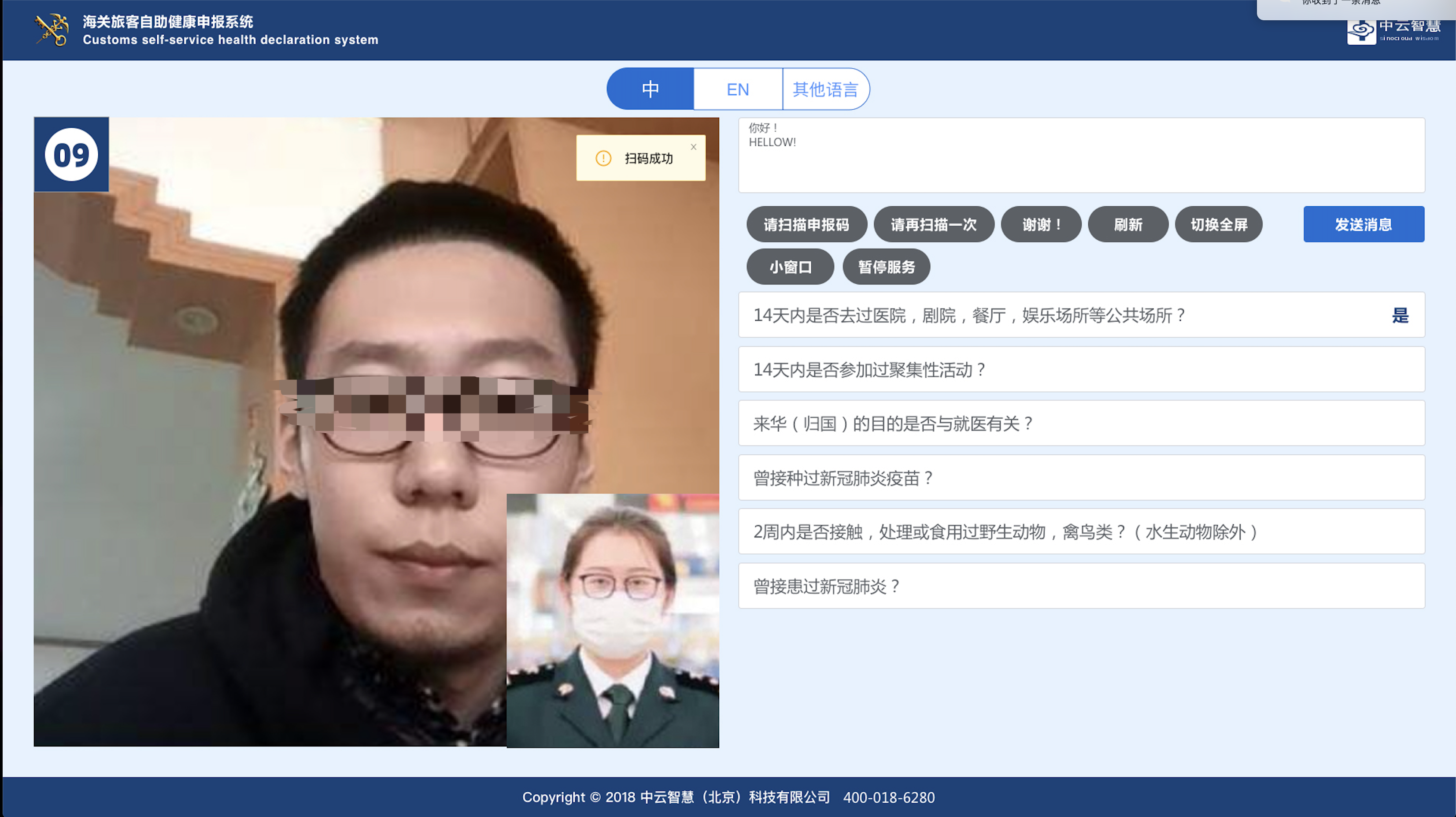Close the 扫码成功 notification
1456x817 pixels.
[694, 147]
